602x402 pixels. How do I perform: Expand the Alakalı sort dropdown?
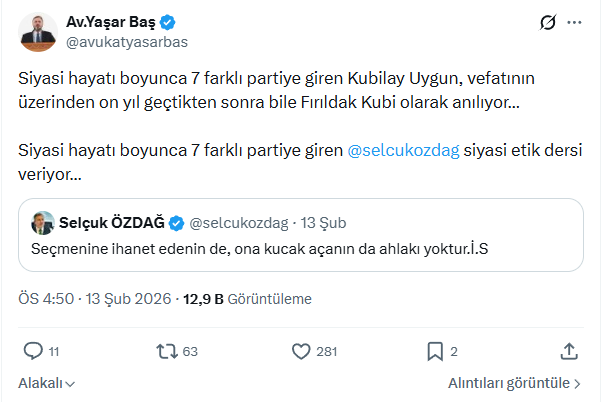pos(47,383)
